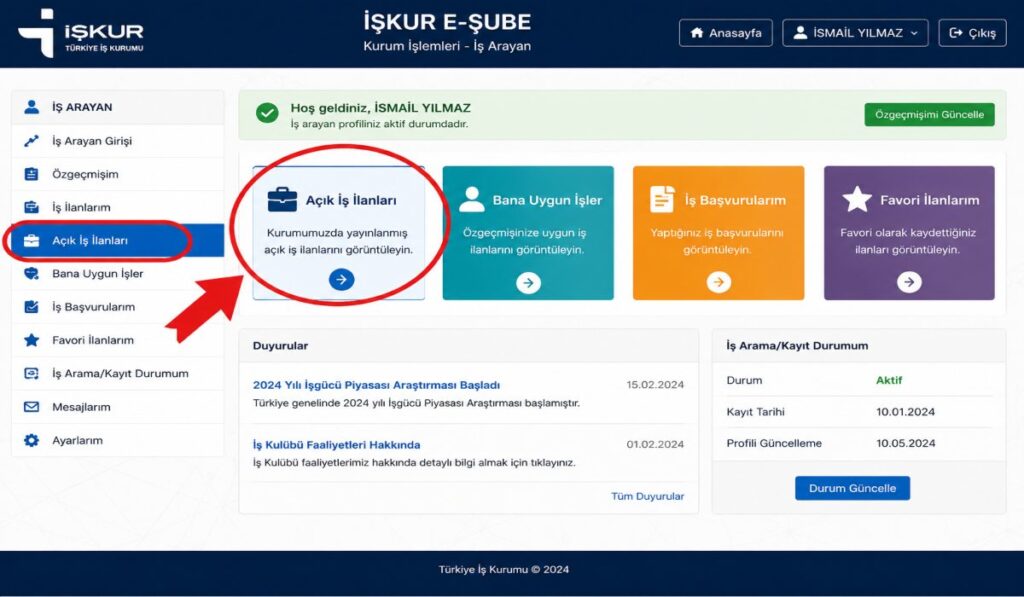This screenshot has height=597, width=1024.
Task: Click the Durum Güncelle button
Action: click(x=852, y=488)
